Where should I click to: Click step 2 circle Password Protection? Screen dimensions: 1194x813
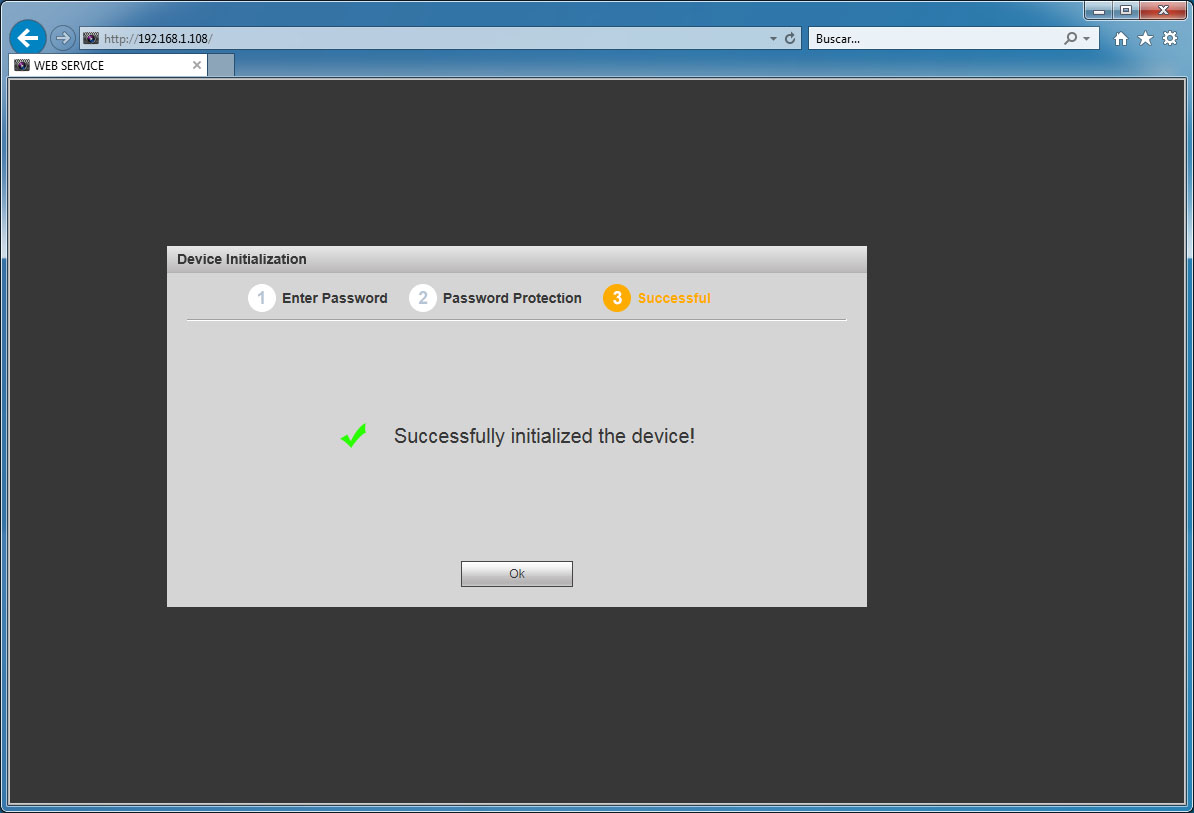tap(423, 298)
